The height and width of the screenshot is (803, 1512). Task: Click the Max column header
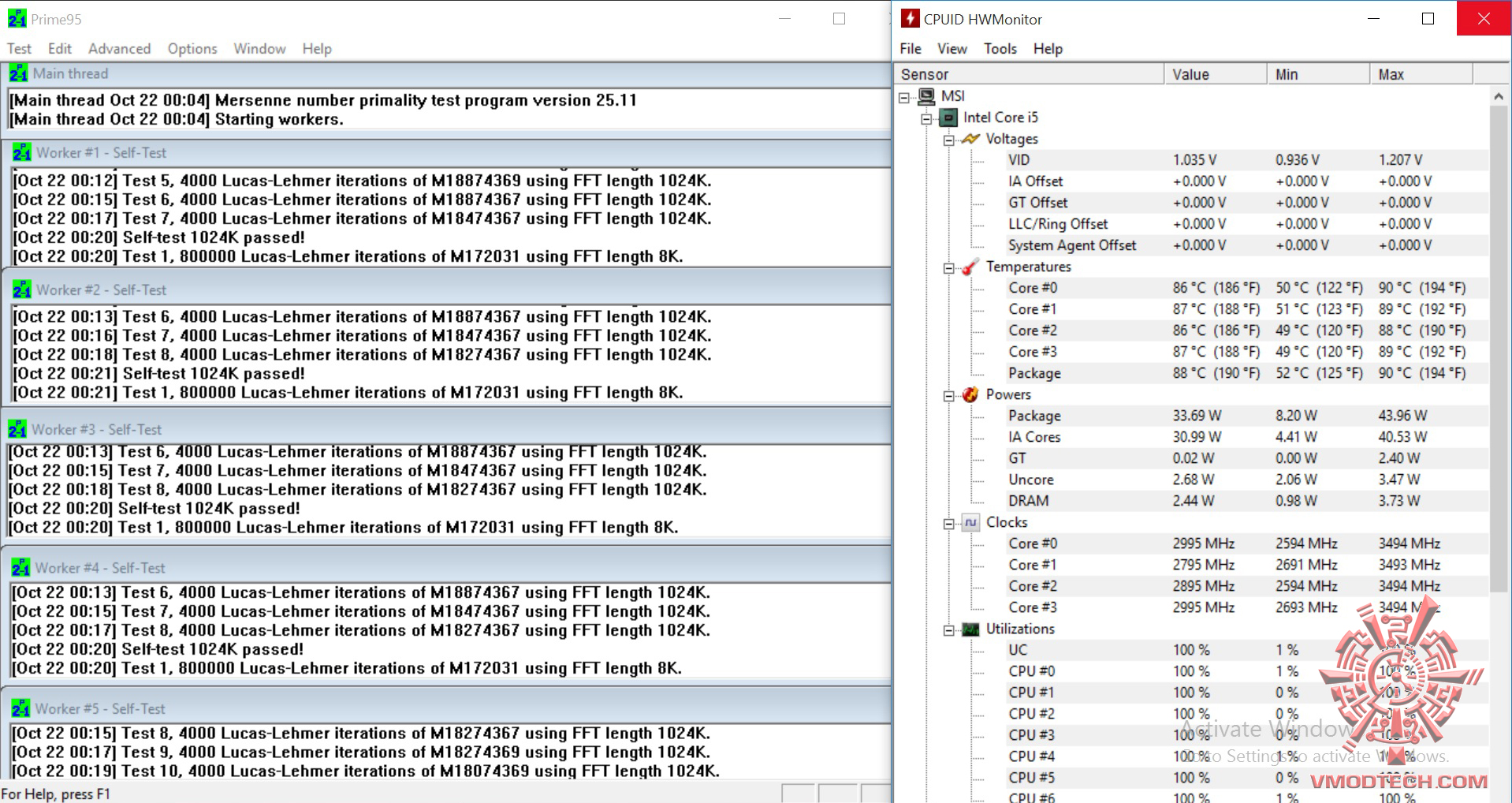click(x=1421, y=74)
